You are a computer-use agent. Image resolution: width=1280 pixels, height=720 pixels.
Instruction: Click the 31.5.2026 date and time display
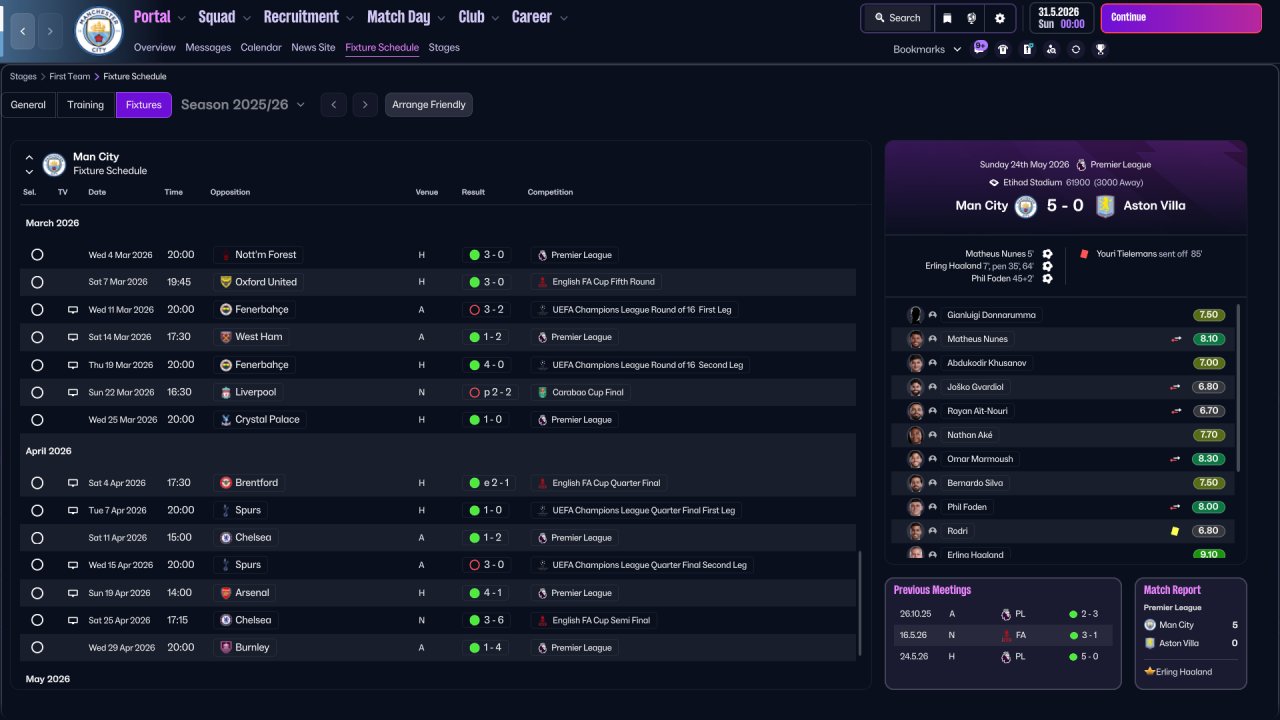1061,18
